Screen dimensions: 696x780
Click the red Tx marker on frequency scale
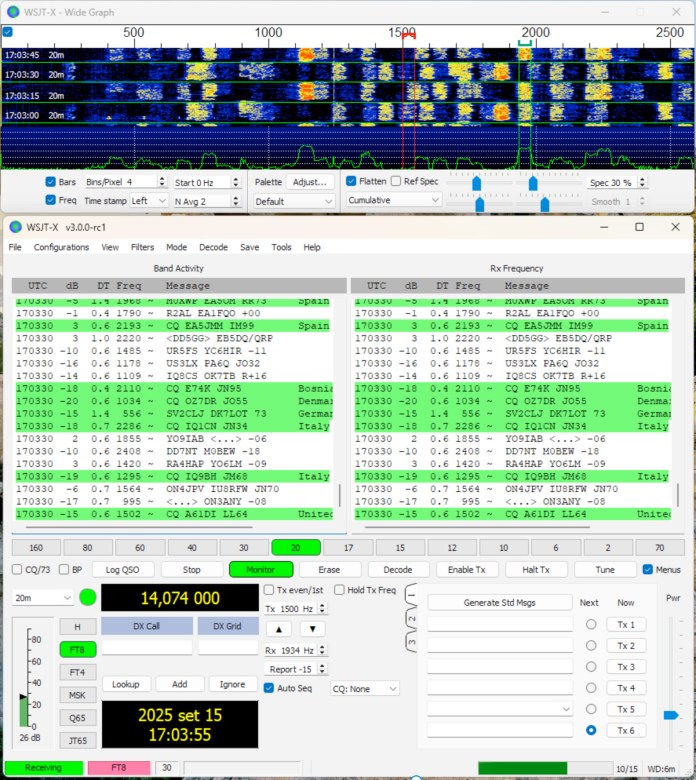408,35
